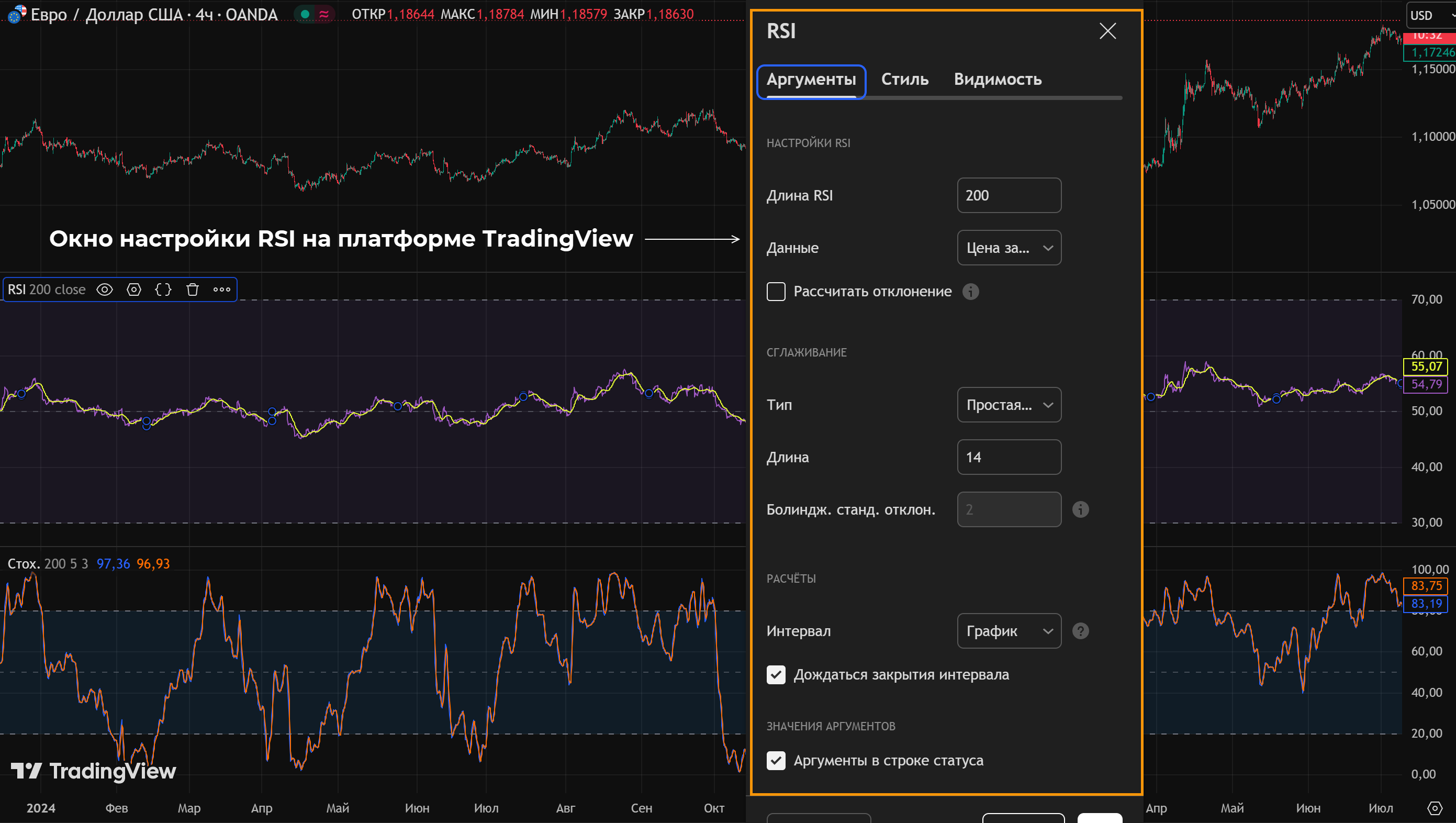Uncheck Дождаться закрытия интервала checkbox
The height and width of the screenshot is (823, 1456).
pyautogui.click(x=776, y=674)
